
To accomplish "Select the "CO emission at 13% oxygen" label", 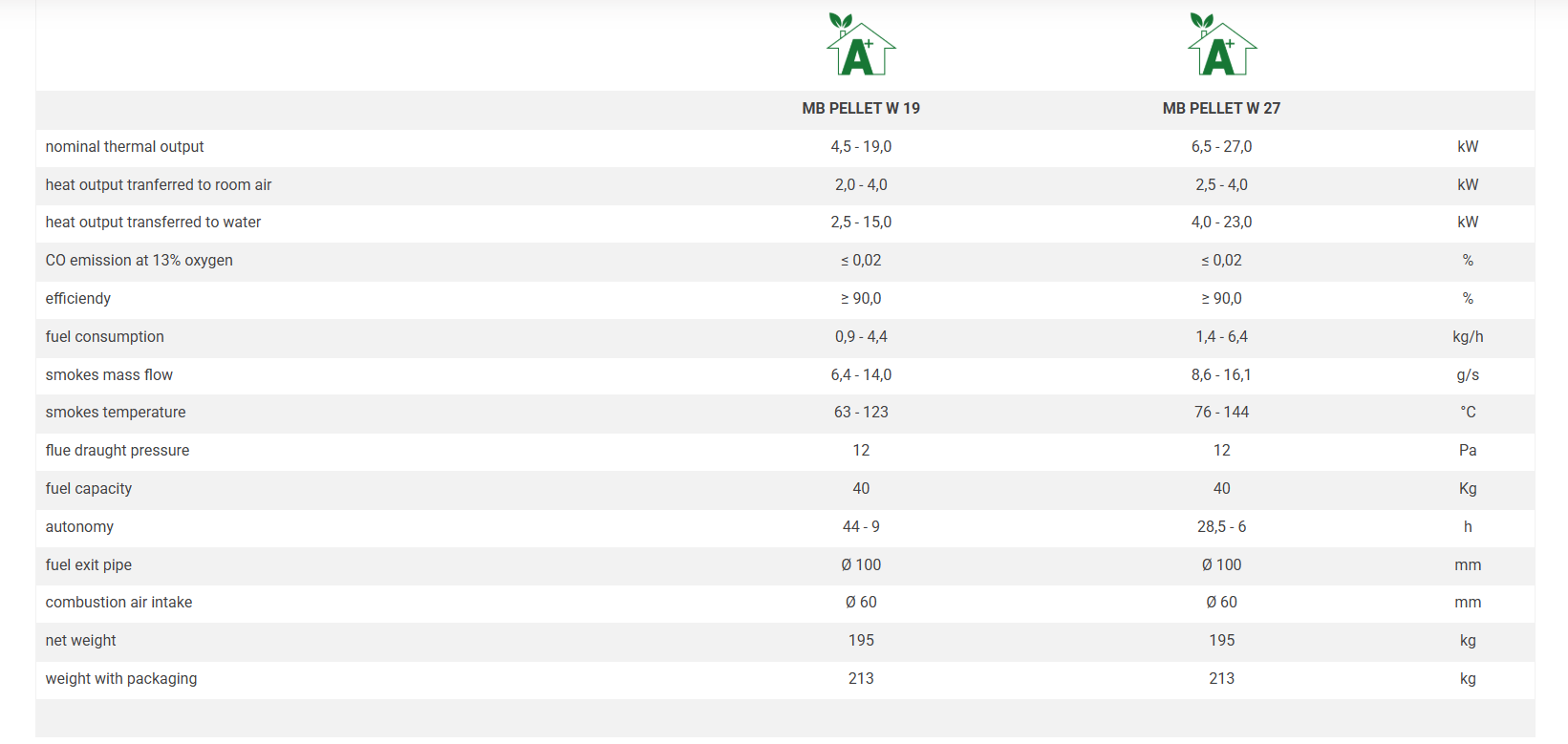I will coord(139,261).
